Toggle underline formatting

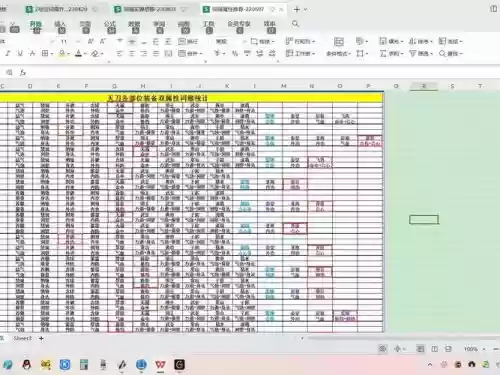pos(20,53)
